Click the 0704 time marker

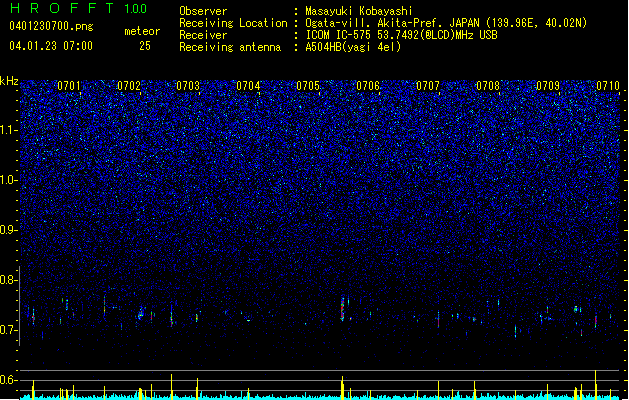point(248,86)
